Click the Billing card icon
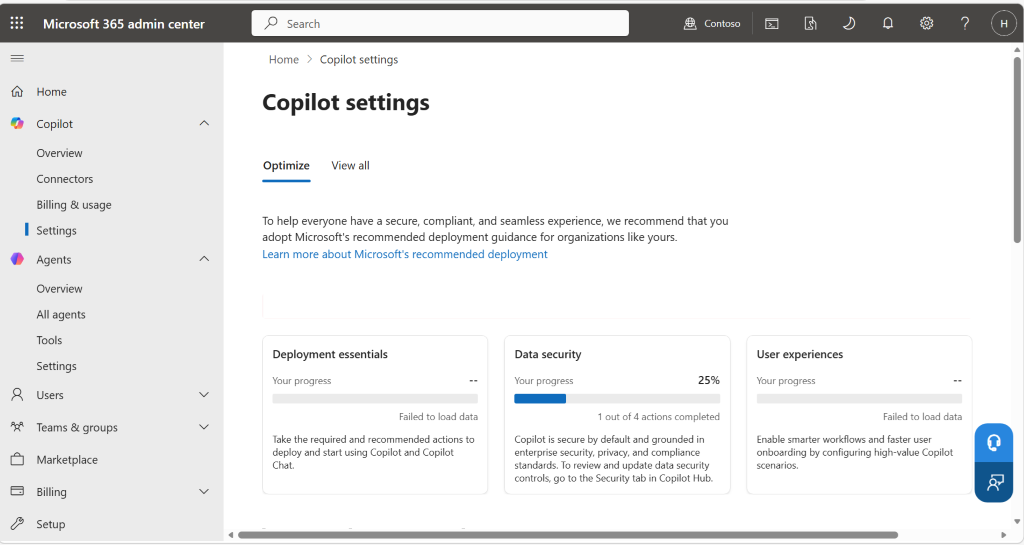Viewport: 1024px width, 545px height. pos(18,491)
